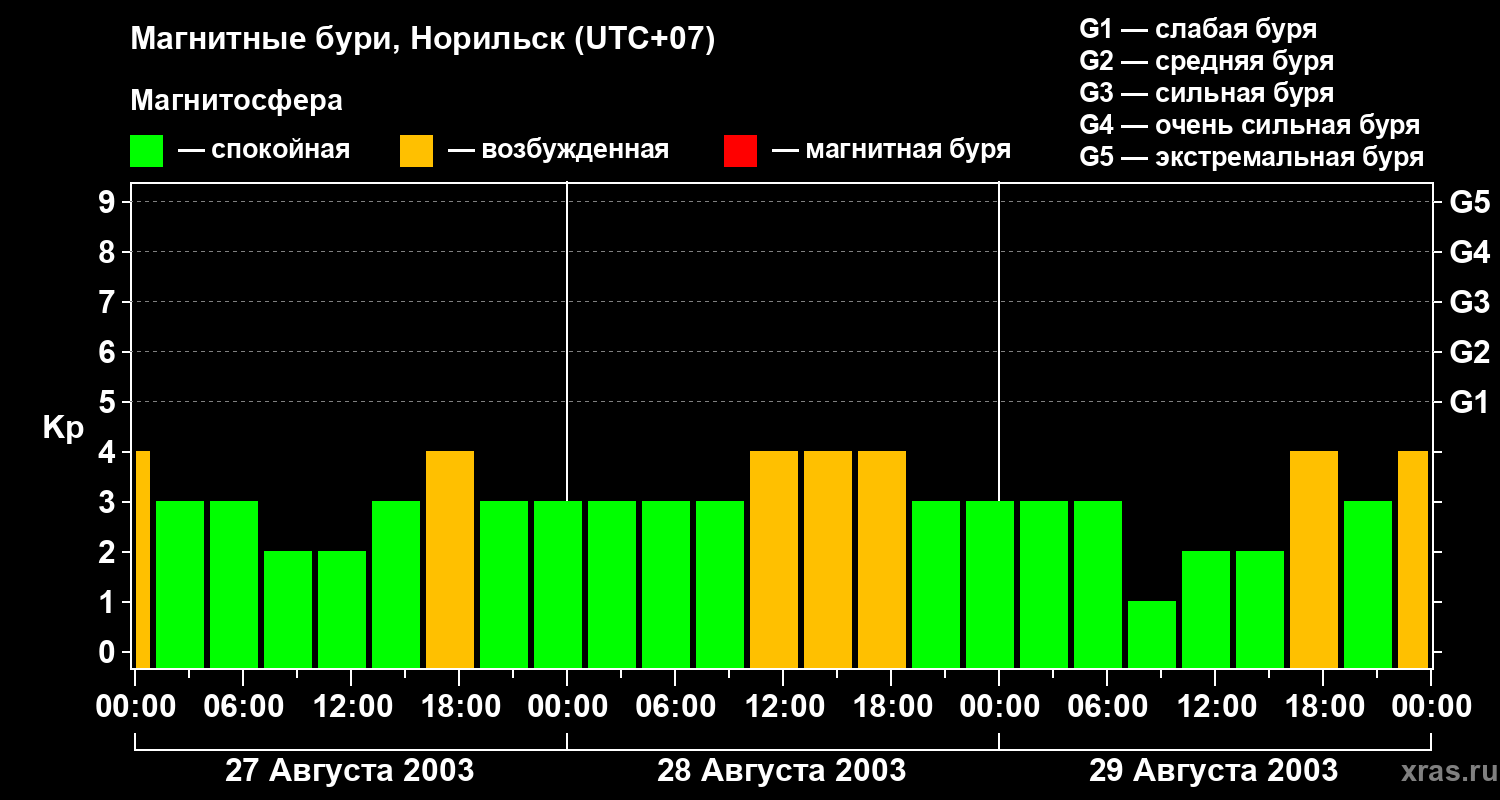Click the red 'магнитная буря' legend swatch
1500x800 pixels.
click(x=740, y=151)
